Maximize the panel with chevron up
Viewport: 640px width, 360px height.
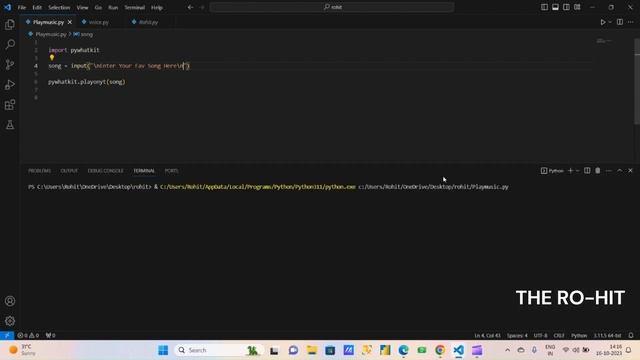[620, 171]
